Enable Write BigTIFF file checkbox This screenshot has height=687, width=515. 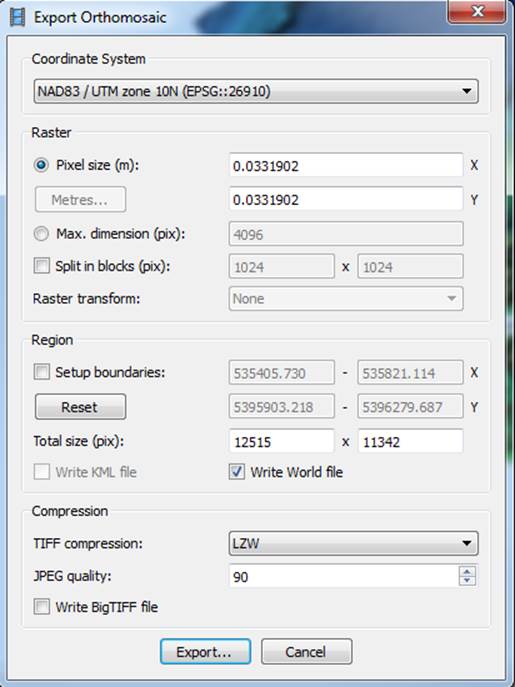[42, 607]
